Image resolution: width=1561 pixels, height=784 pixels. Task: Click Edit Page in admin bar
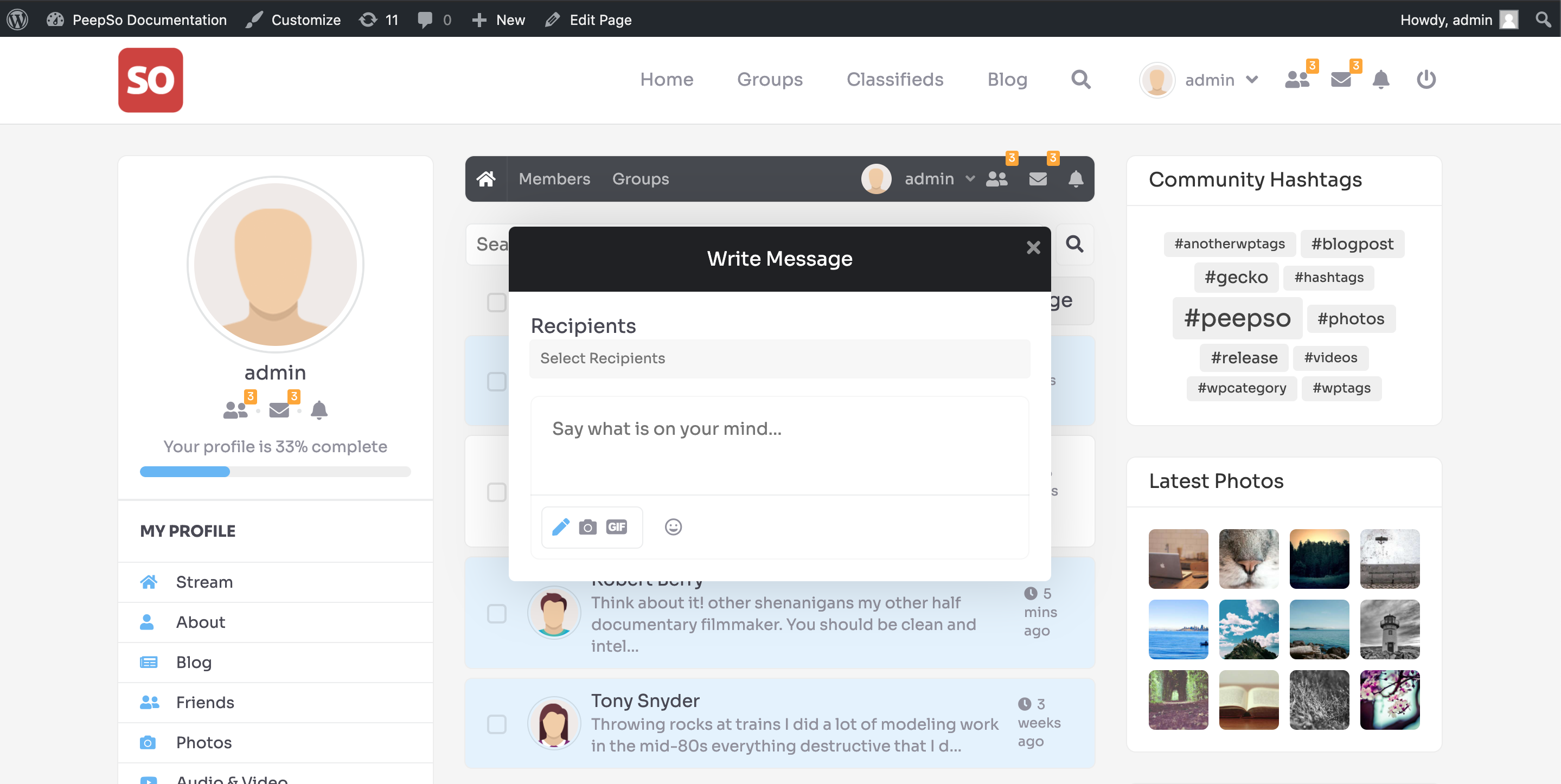tap(588, 20)
